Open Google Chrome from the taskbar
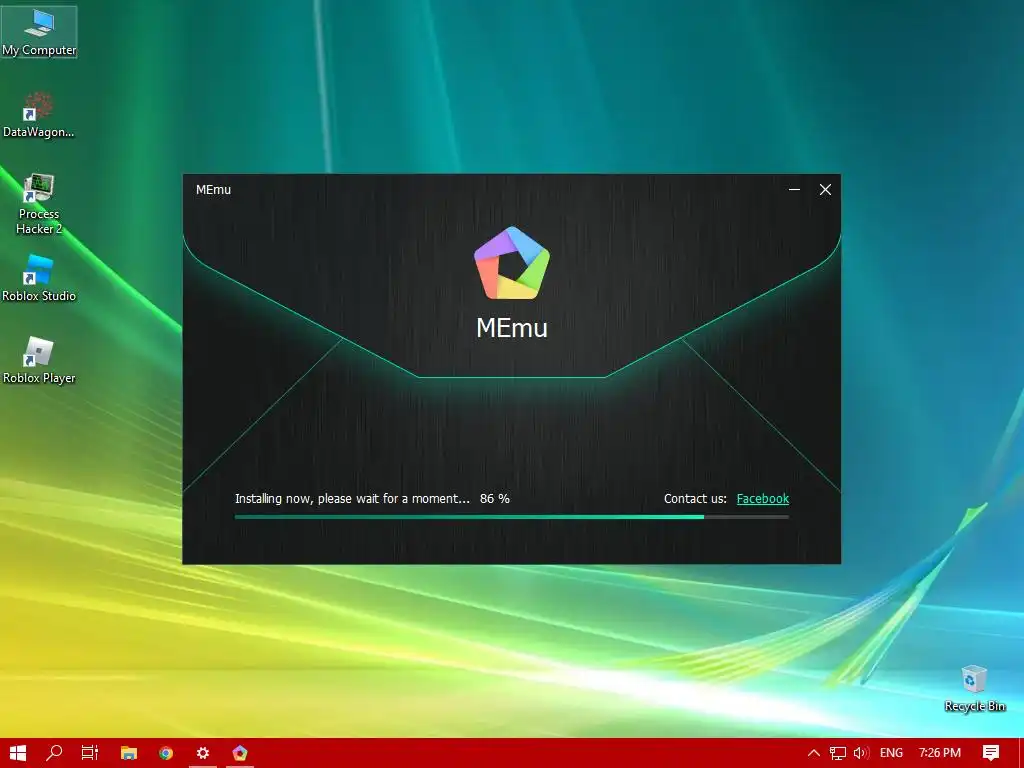Viewport: 1024px width, 768px height. click(166, 753)
